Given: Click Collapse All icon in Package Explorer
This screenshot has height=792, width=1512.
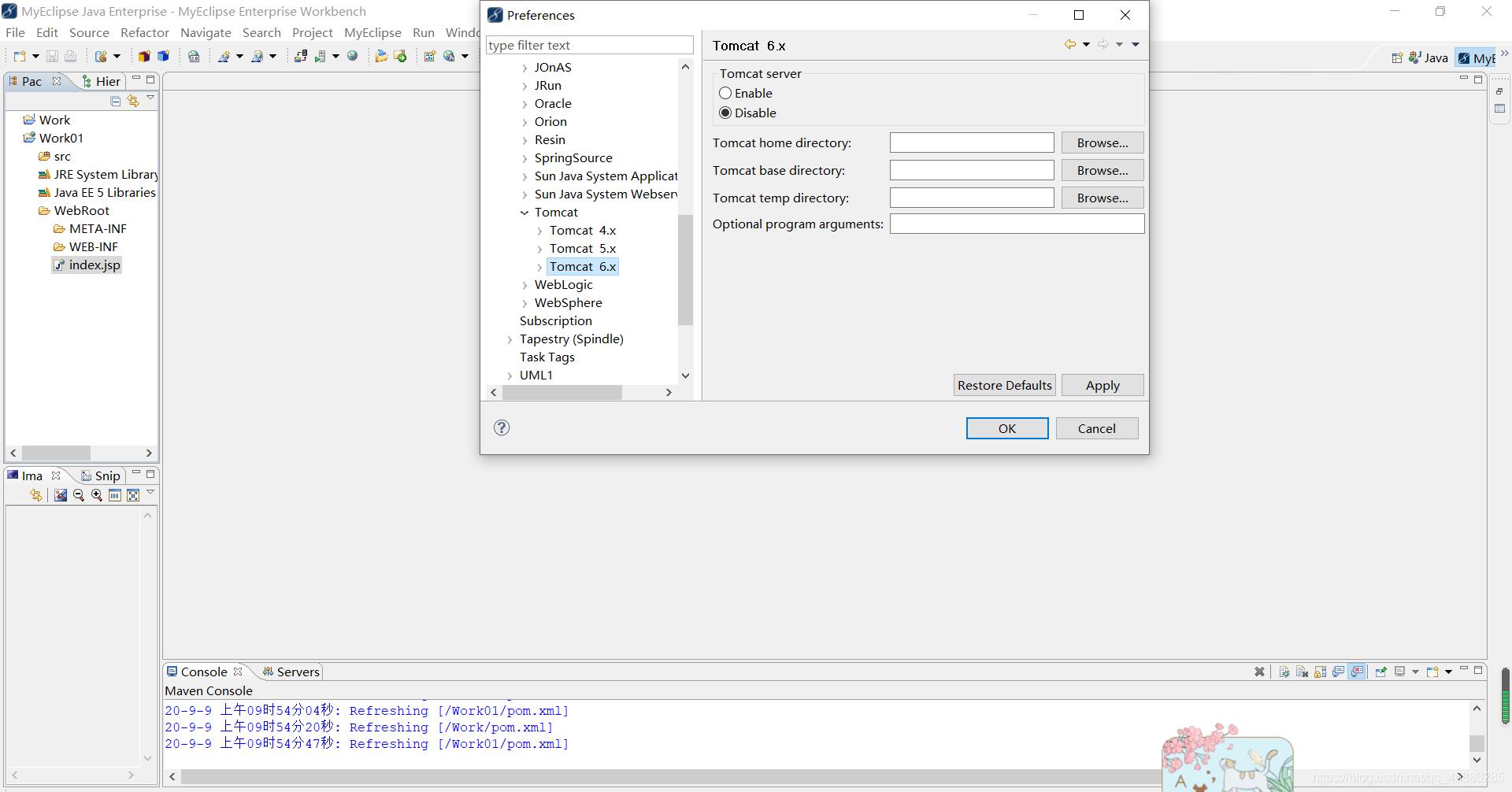Looking at the screenshot, I should (115, 100).
